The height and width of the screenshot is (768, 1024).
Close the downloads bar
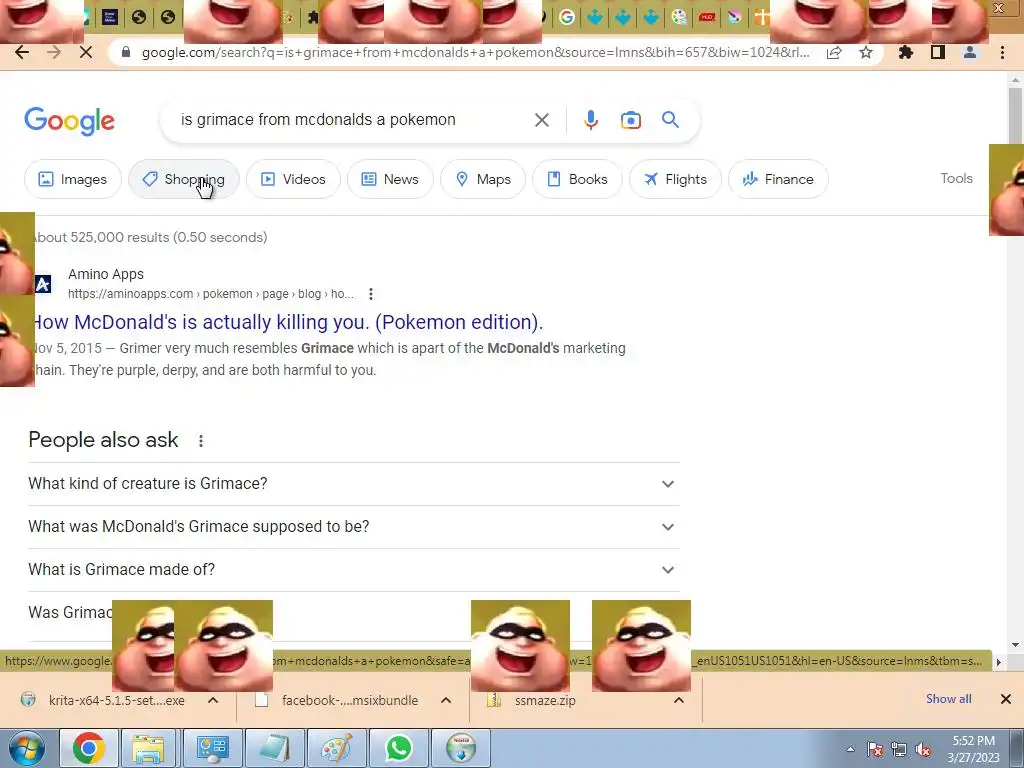pyautogui.click(x=1006, y=699)
